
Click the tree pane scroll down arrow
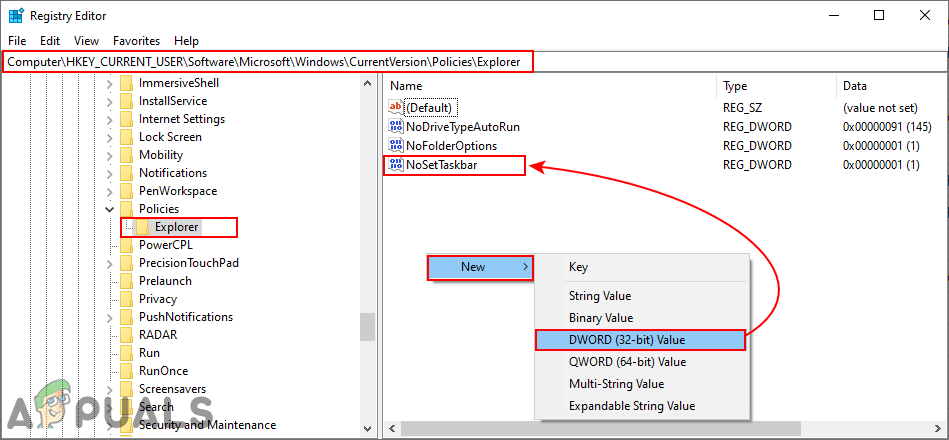point(367,427)
